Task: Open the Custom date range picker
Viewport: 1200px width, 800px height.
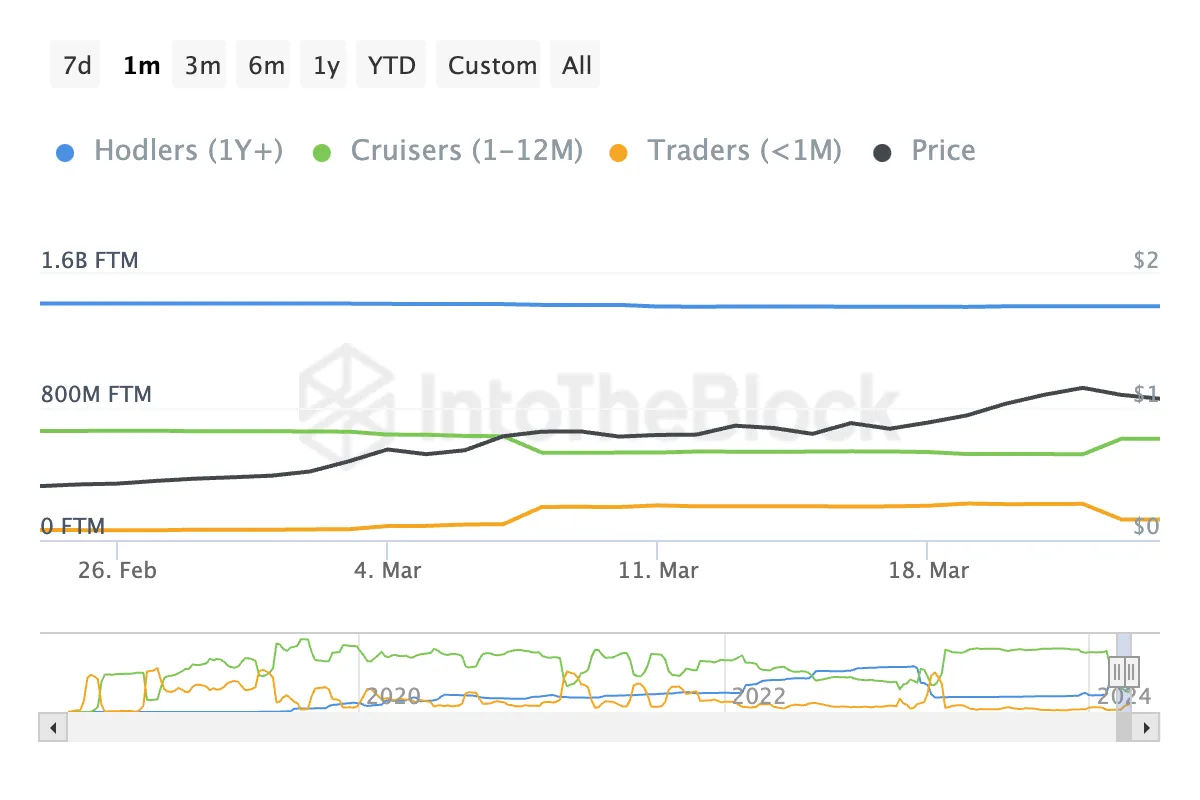Action: coord(492,66)
